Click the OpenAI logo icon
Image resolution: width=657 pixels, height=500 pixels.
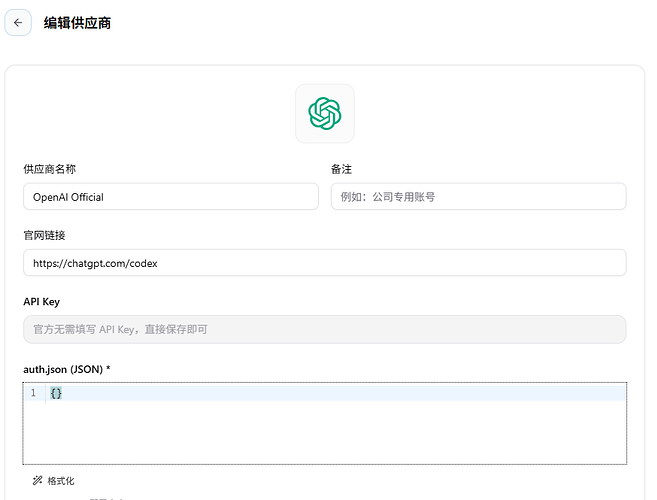point(325,114)
